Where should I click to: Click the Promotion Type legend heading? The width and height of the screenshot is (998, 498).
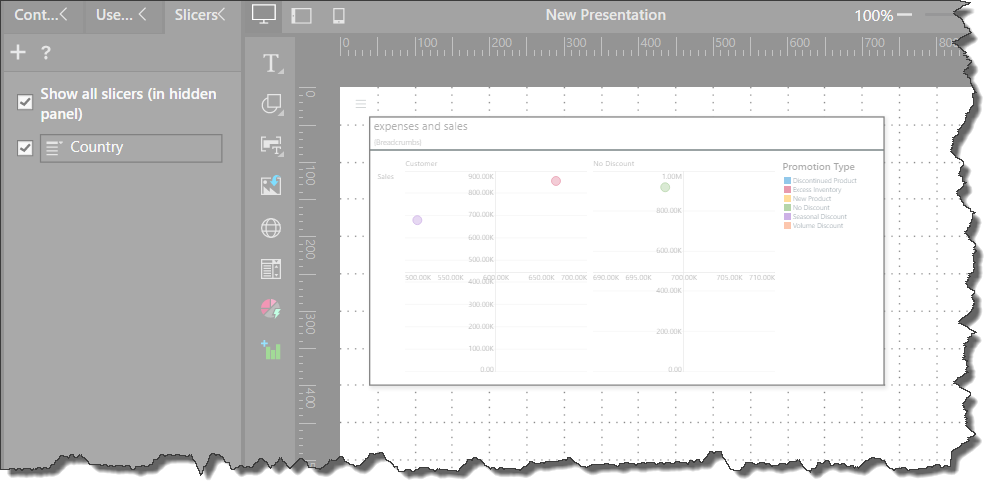pos(818,167)
